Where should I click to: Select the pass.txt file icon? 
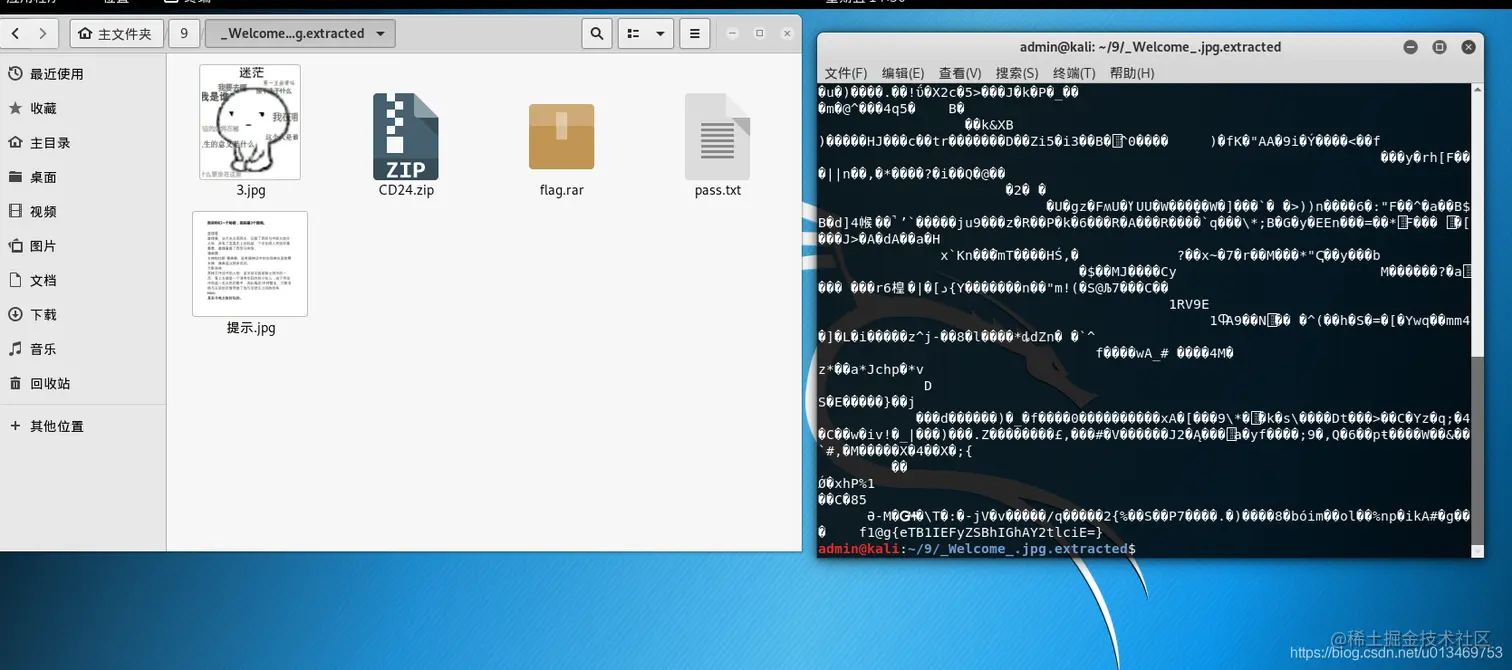click(717, 136)
